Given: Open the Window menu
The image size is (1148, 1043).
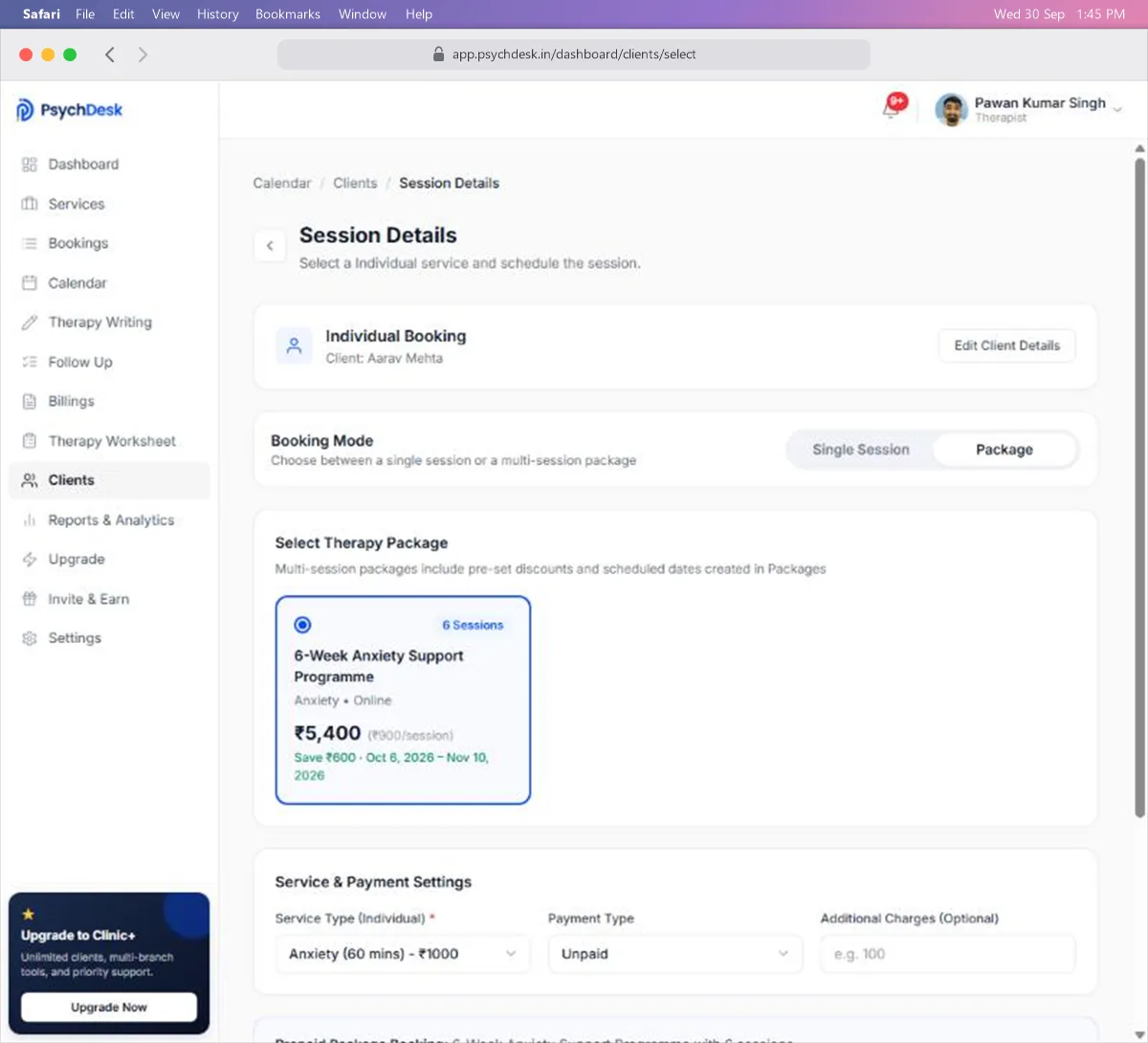Looking at the screenshot, I should (x=363, y=14).
